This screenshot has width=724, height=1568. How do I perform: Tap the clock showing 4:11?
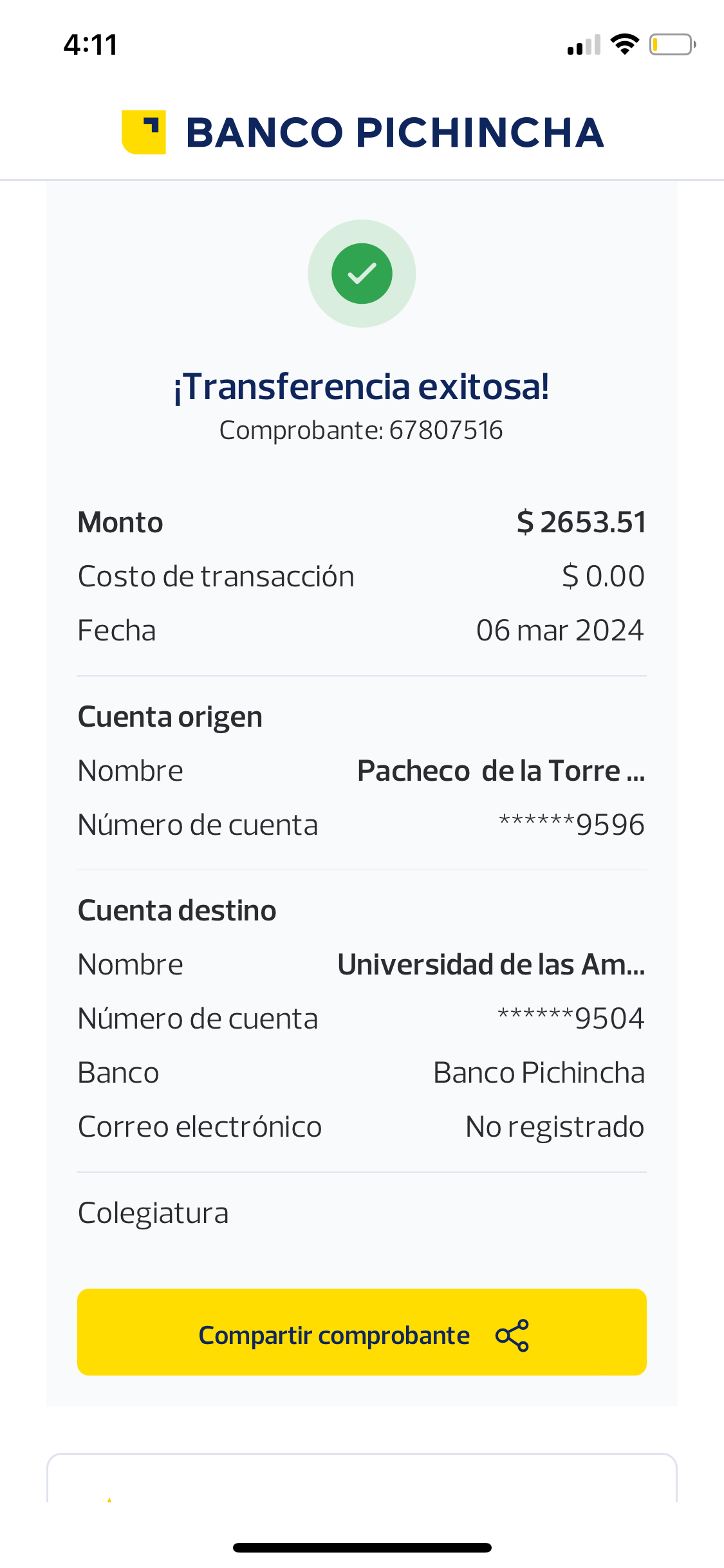click(91, 45)
